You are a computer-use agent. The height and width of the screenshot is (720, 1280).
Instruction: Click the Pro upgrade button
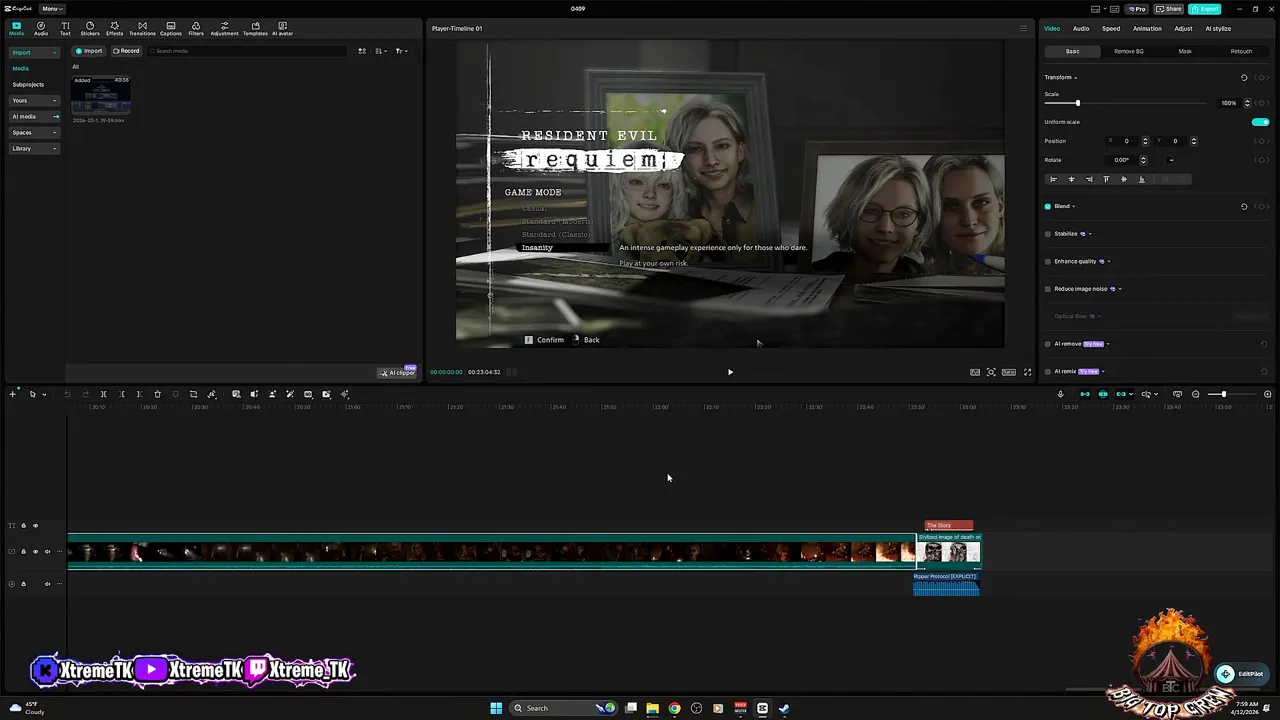pyautogui.click(x=1136, y=9)
